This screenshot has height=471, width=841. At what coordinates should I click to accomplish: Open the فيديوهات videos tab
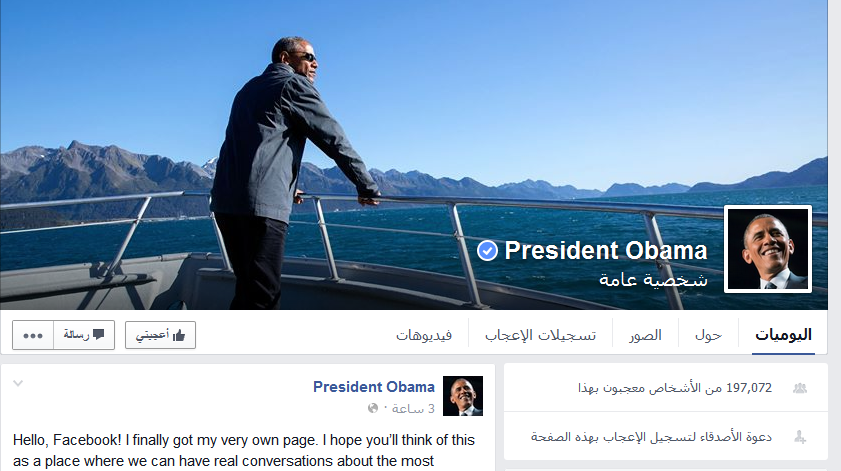(x=424, y=335)
